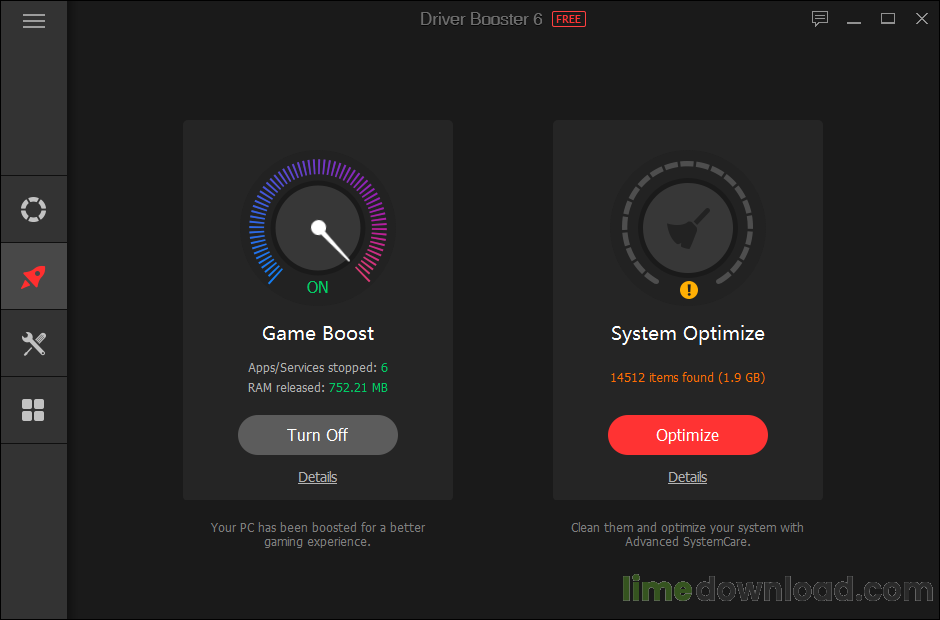Click the yellow warning exclamation icon
940x620 pixels.
(x=687, y=290)
